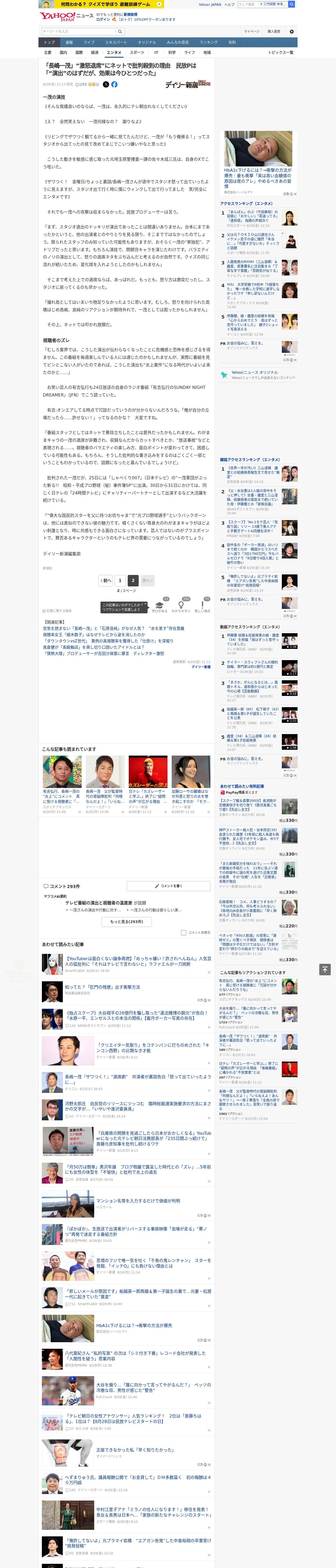Select the 経済 category
336x1568 pixels.
coord(94,52)
